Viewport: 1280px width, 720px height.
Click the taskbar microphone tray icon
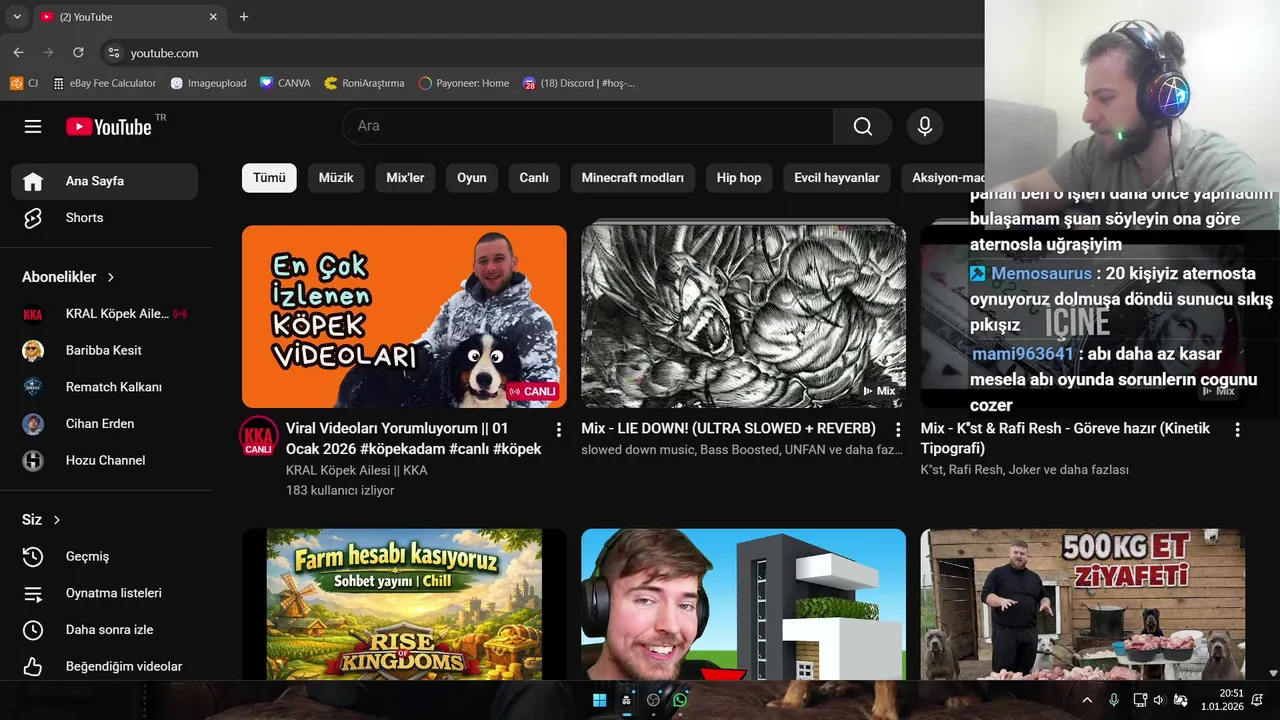[1114, 700]
